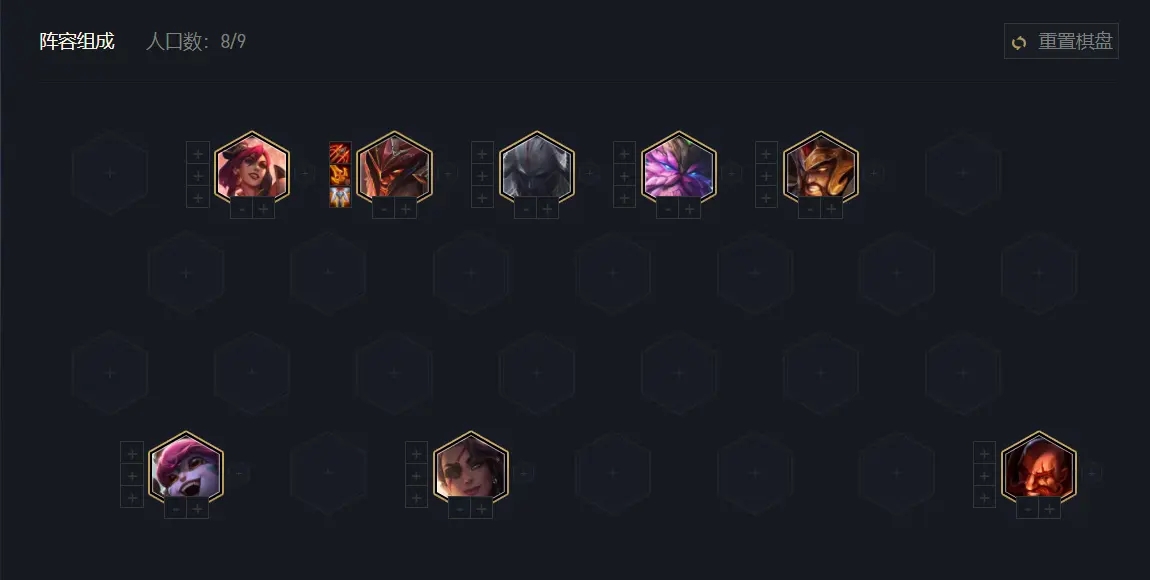Image resolution: width=1150 pixels, height=580 pixels.
Task: Click the red claw slash item icon
Action: [x=340, y=153]
